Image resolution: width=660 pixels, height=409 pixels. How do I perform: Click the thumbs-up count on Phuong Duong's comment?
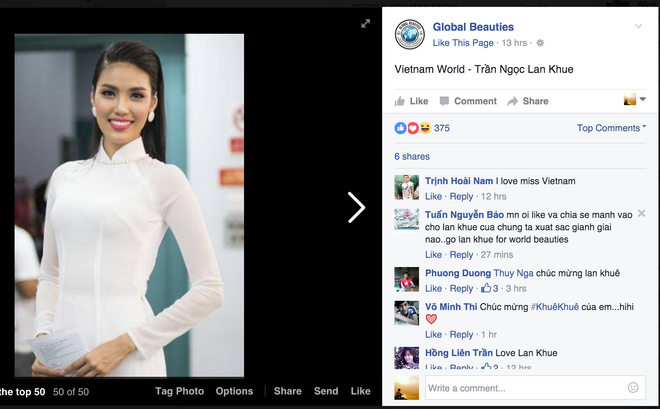489,289
